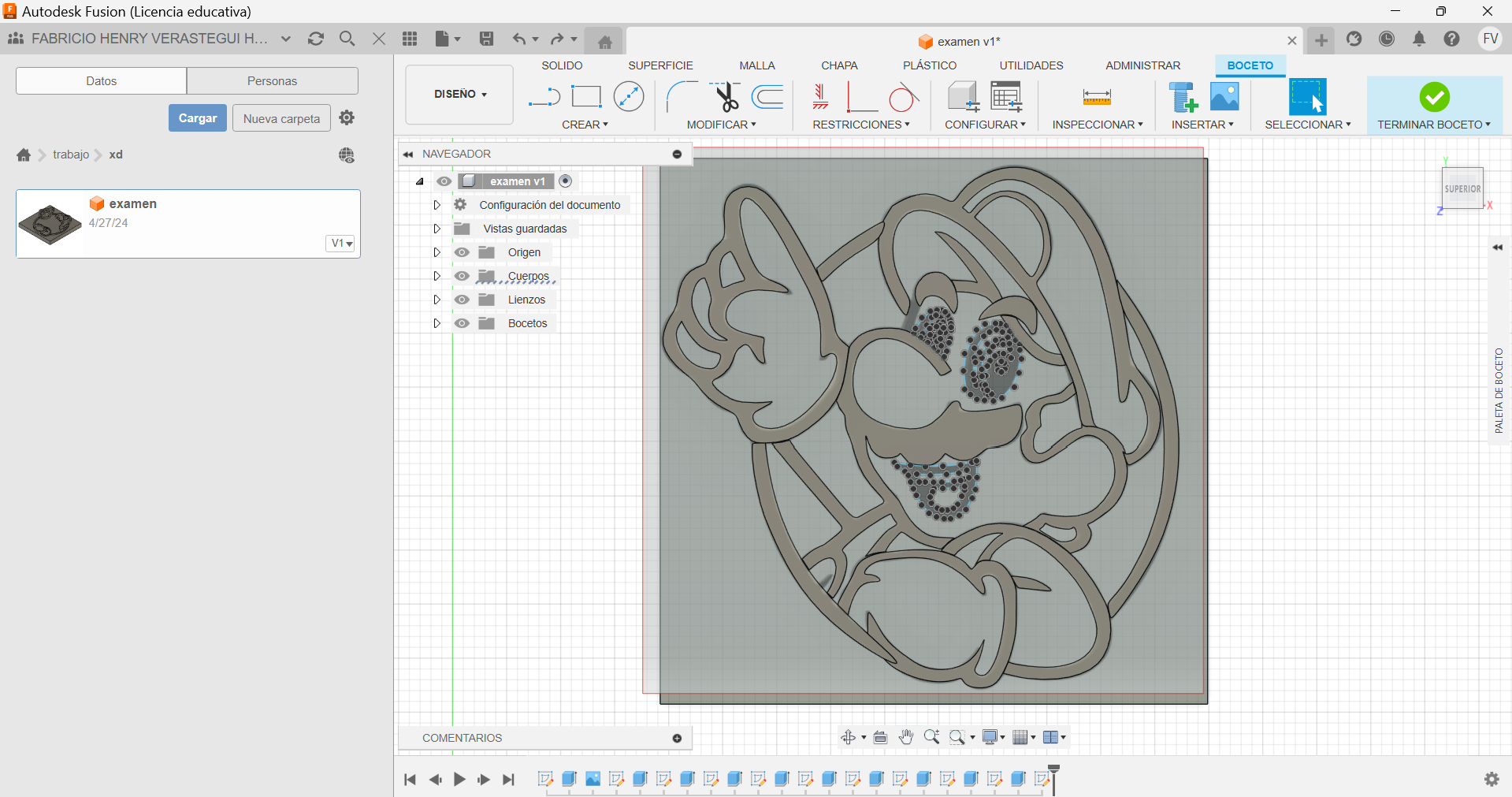This screenshot has height=797, width=1512.
Task: Select the Offset tool
Action: click(x=767, y=97)
